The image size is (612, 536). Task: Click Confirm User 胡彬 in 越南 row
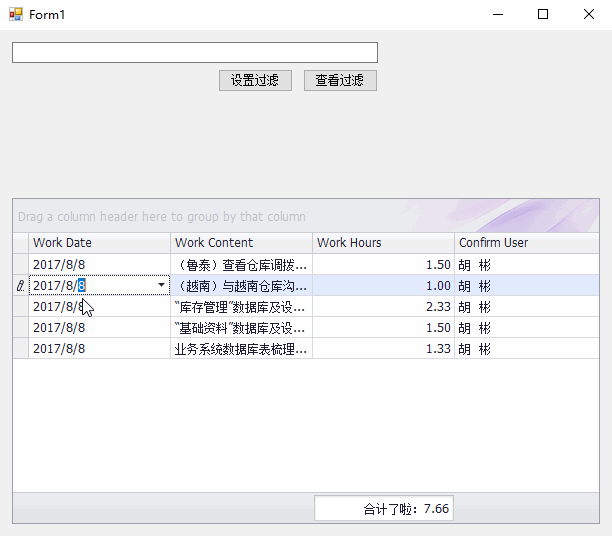[x=527, y=286]
